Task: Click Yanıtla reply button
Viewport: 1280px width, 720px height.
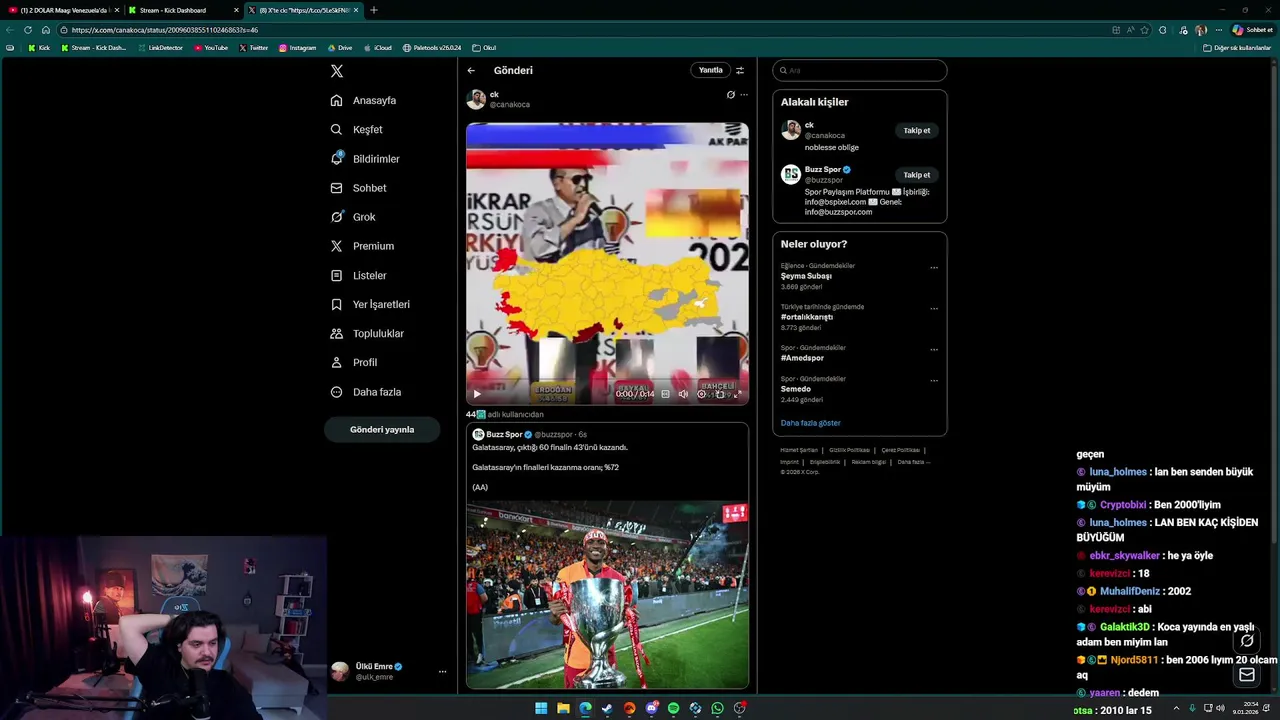Action: point(710,70)
